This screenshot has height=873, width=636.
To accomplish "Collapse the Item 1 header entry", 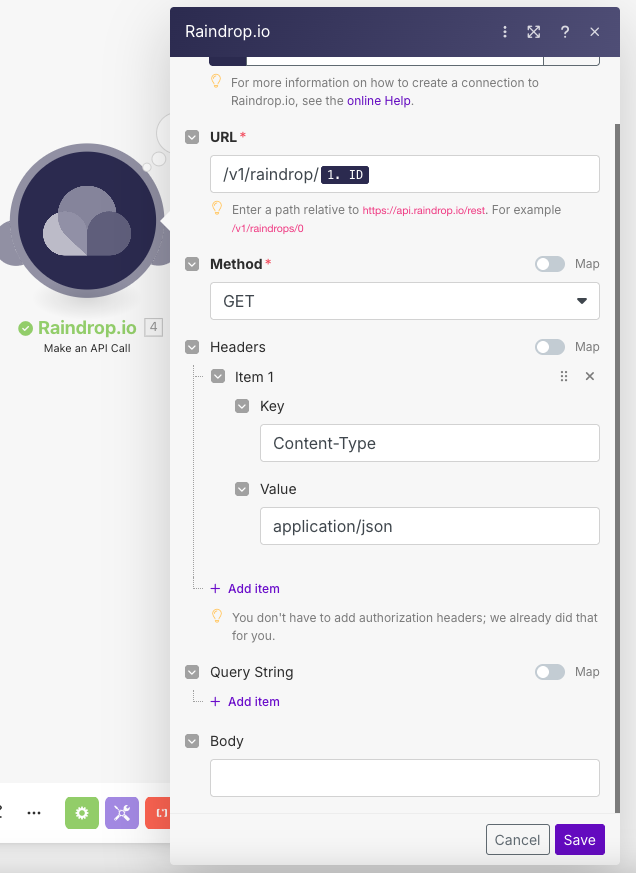I will (217, 377).
